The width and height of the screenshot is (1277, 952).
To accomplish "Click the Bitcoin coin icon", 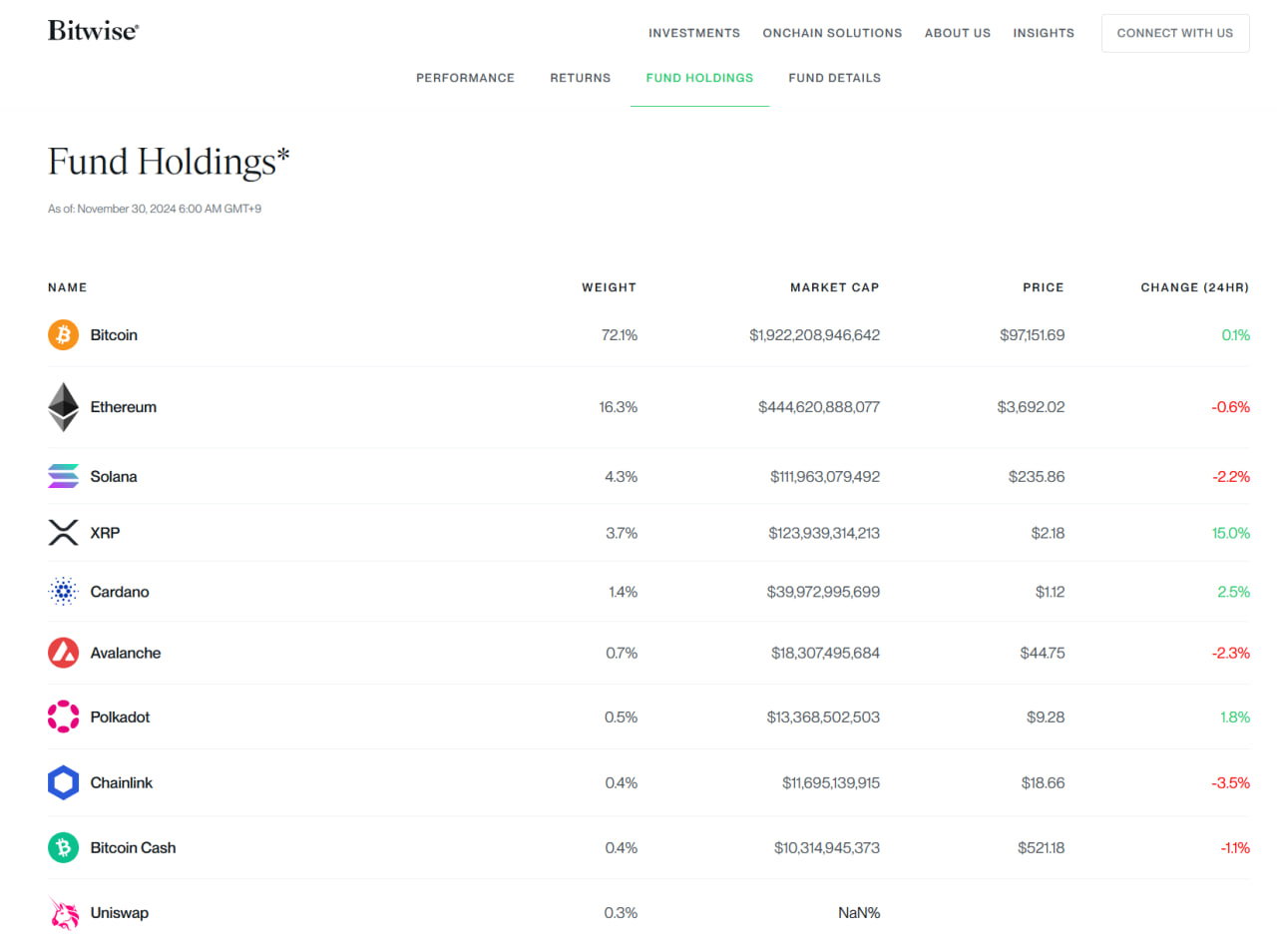I will point(63,334).
